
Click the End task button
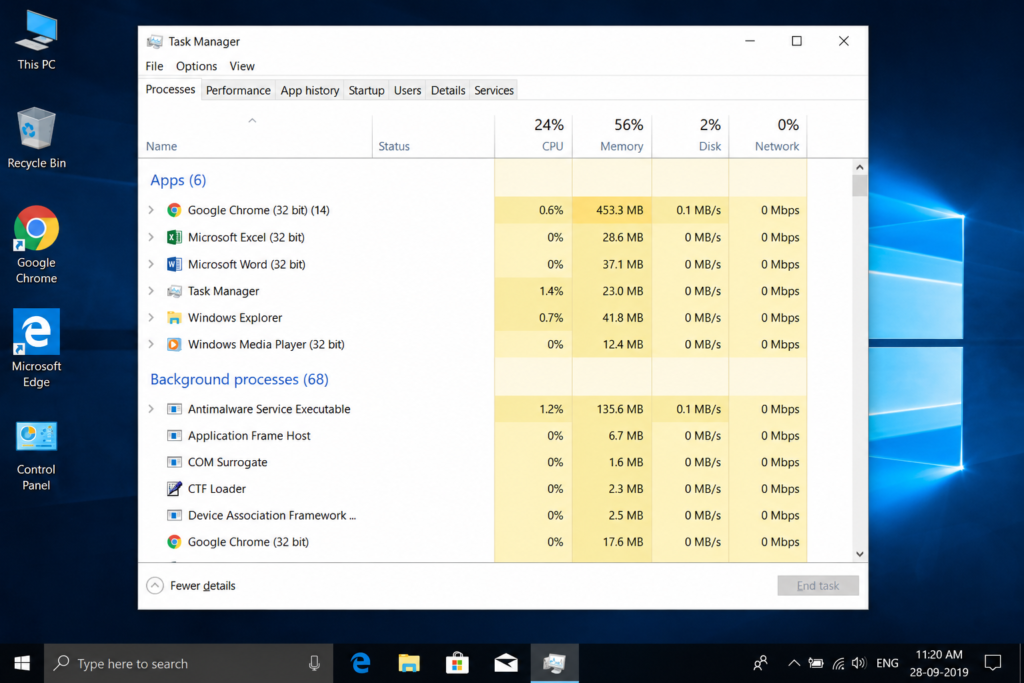click(818, 586)
